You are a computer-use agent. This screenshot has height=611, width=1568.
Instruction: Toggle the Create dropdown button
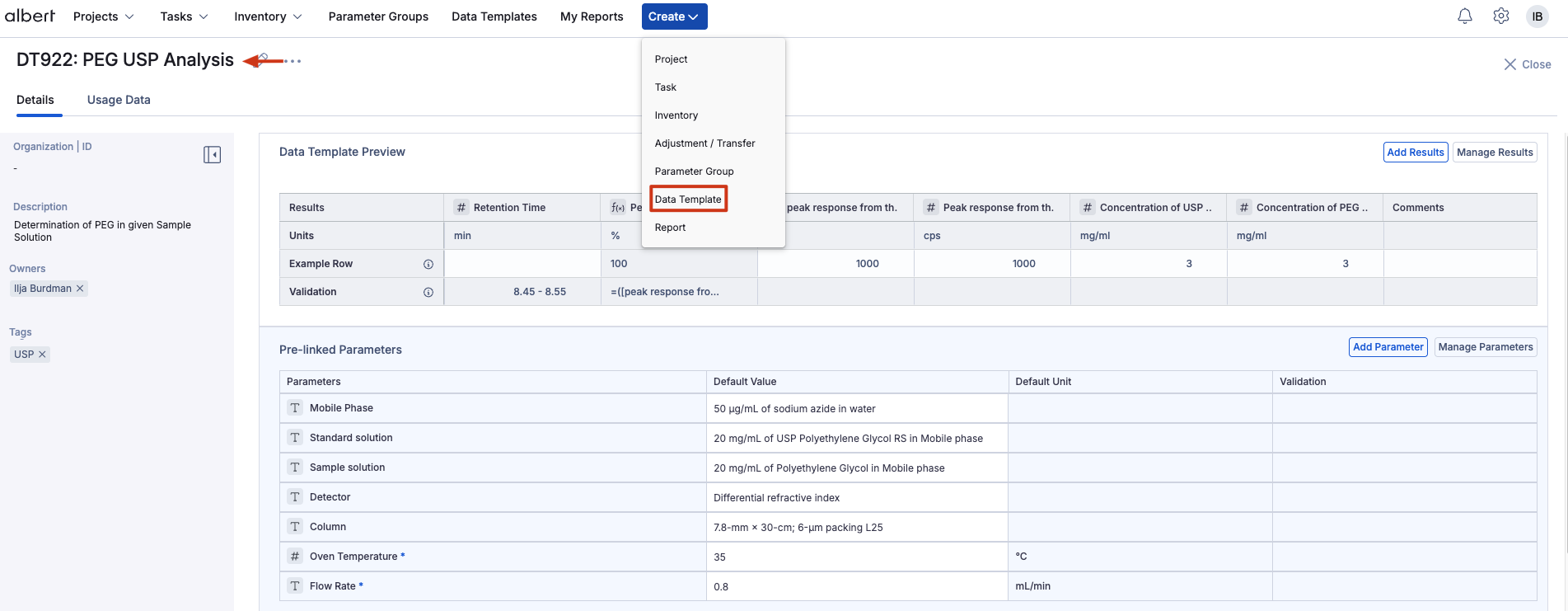tap(674, 16)
